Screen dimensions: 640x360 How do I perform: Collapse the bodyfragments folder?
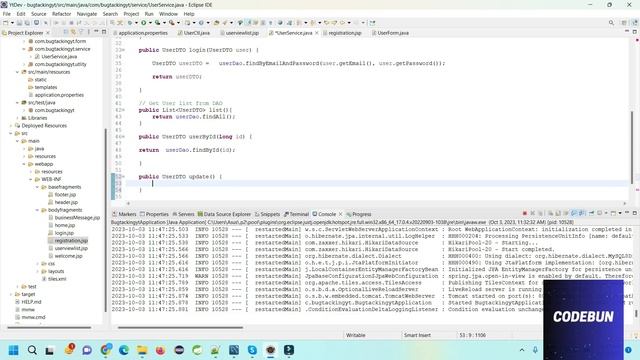(37, 210)
